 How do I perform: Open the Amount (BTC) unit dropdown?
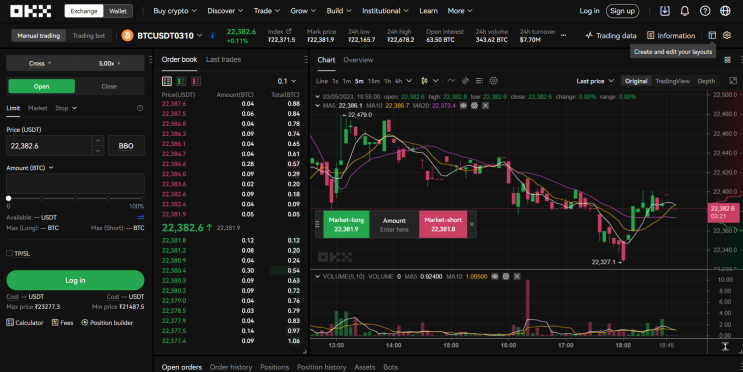point(29,168)
